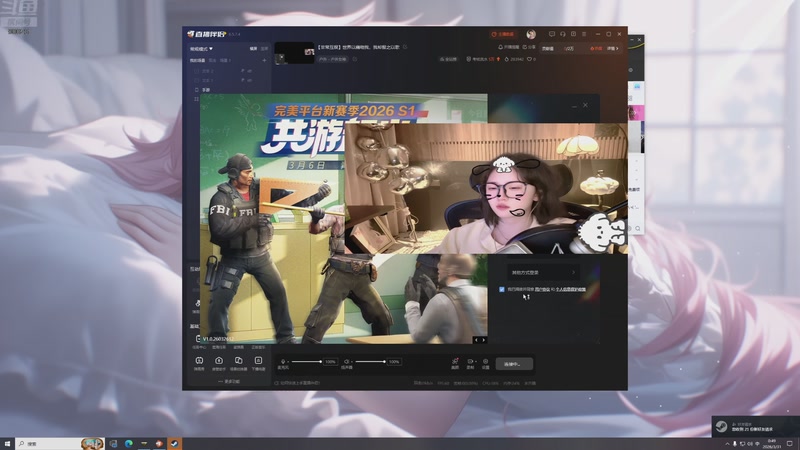
Task: Adjust the speaker volume slider
Action: point(370,362)
